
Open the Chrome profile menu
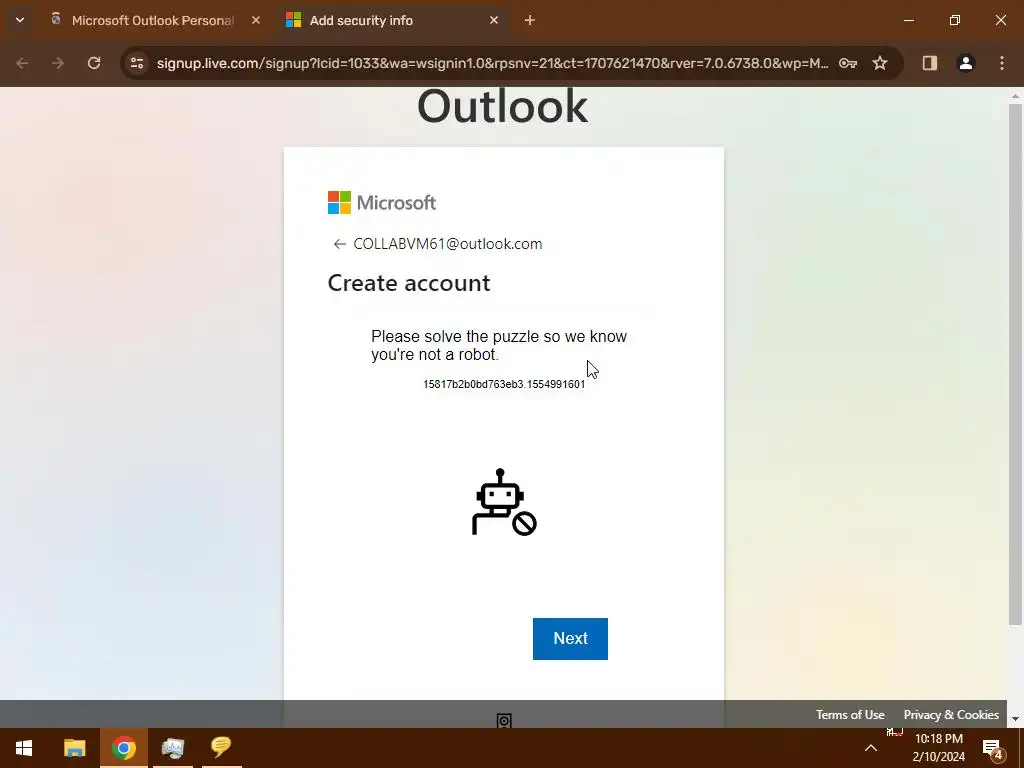966,63
